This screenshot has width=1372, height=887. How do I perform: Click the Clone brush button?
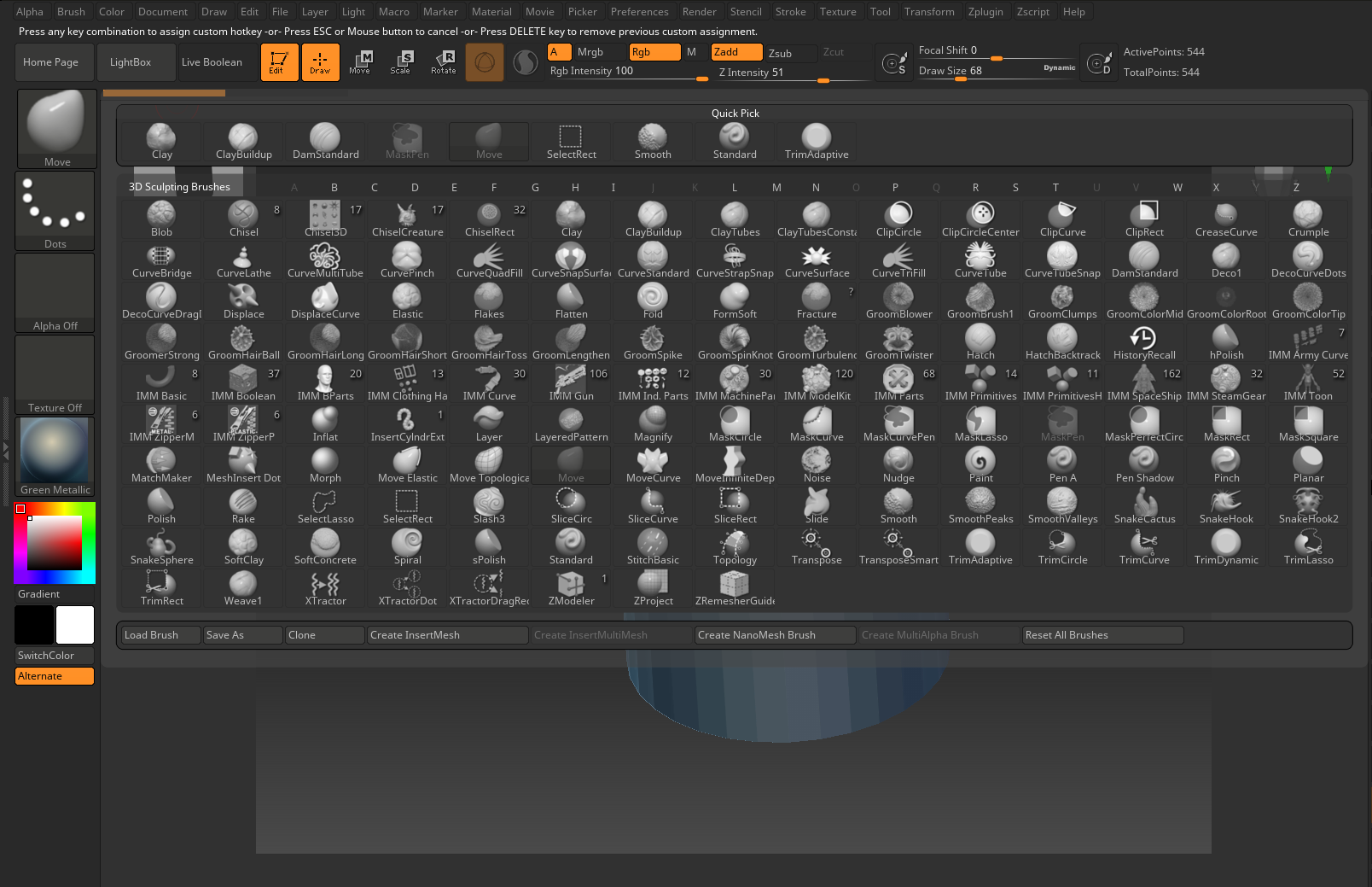(325, 635)
